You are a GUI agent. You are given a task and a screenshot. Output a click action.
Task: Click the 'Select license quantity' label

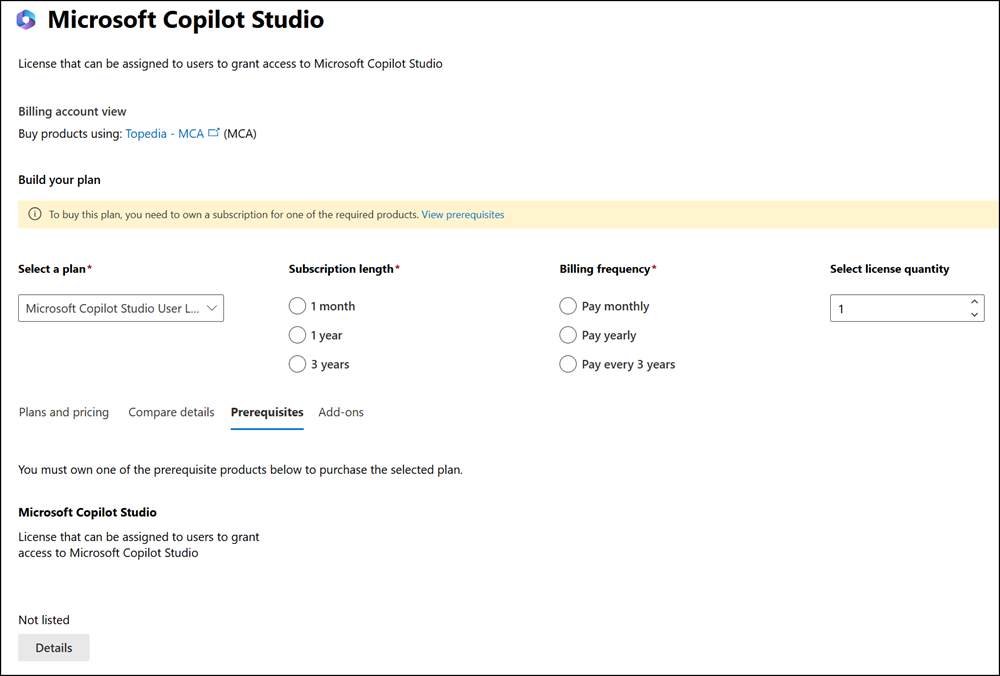coord(890,268)
